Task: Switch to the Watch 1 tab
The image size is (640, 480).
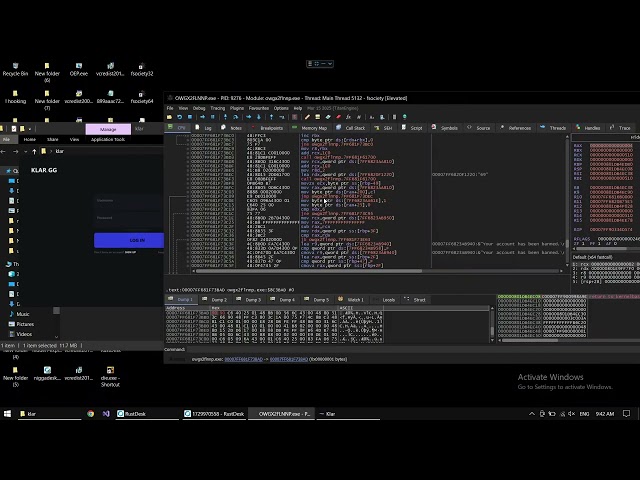Action: coord(351,300)
